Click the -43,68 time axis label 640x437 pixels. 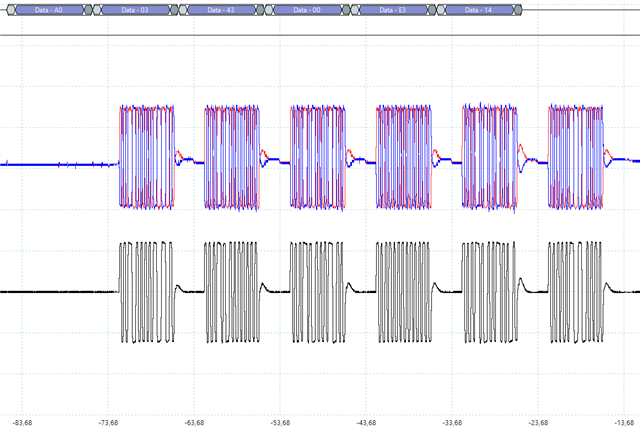click(x=366, y=423)
